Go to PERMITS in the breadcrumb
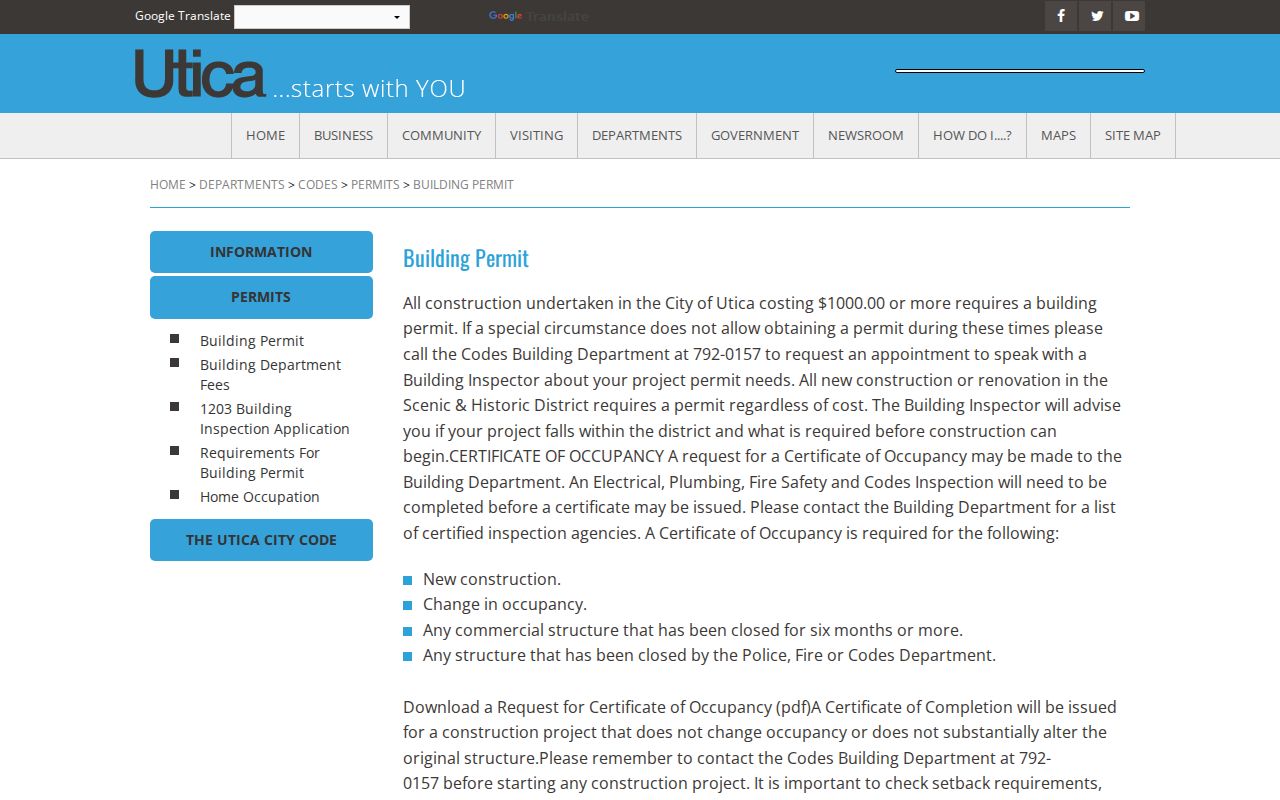Screen dimensions: 1280x800 [375, 185]
